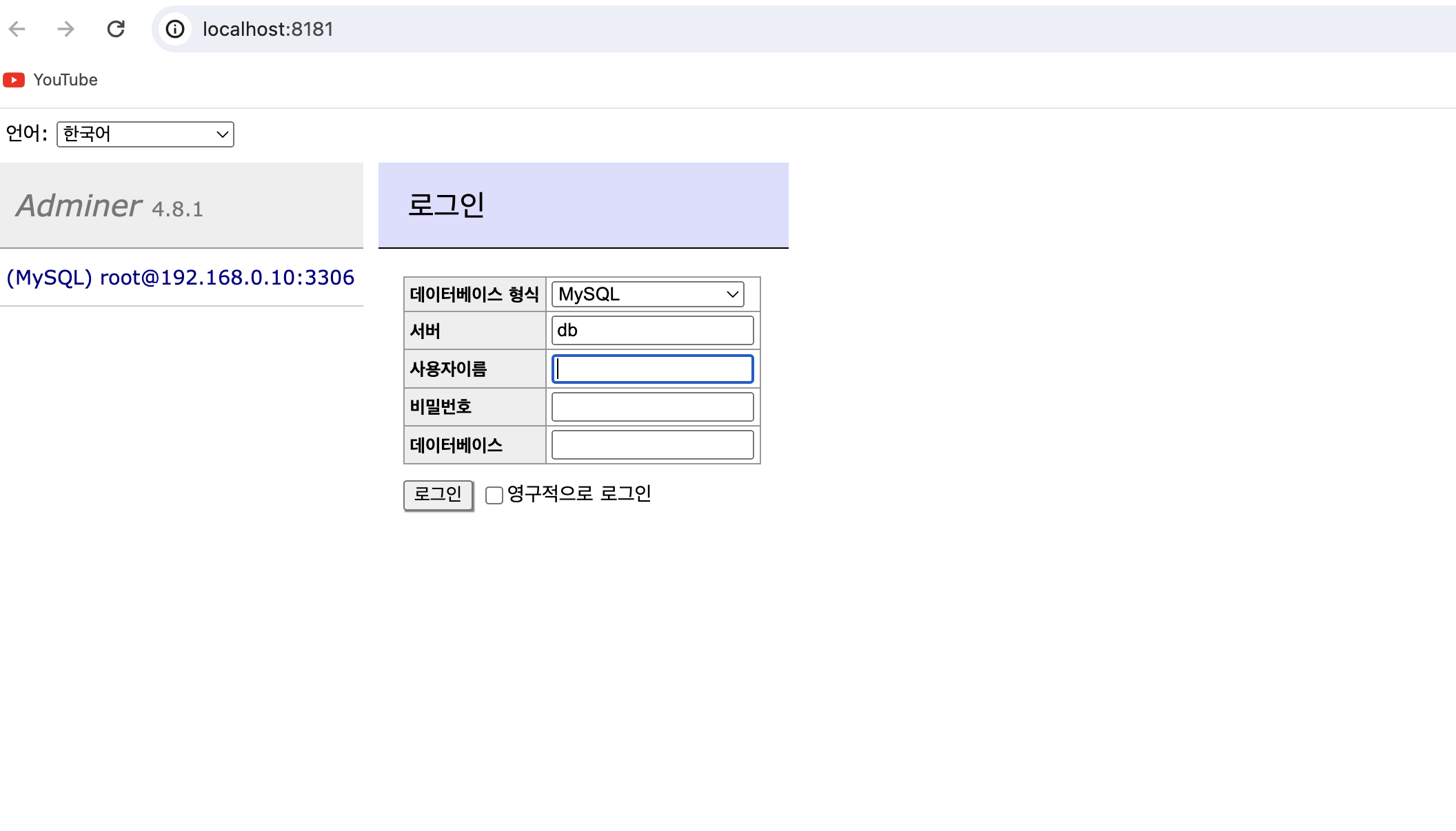Open saved login root@192.168.0.10:3306 link
The width and height of the screenshot is (1456, 831).
click(180, 277)
